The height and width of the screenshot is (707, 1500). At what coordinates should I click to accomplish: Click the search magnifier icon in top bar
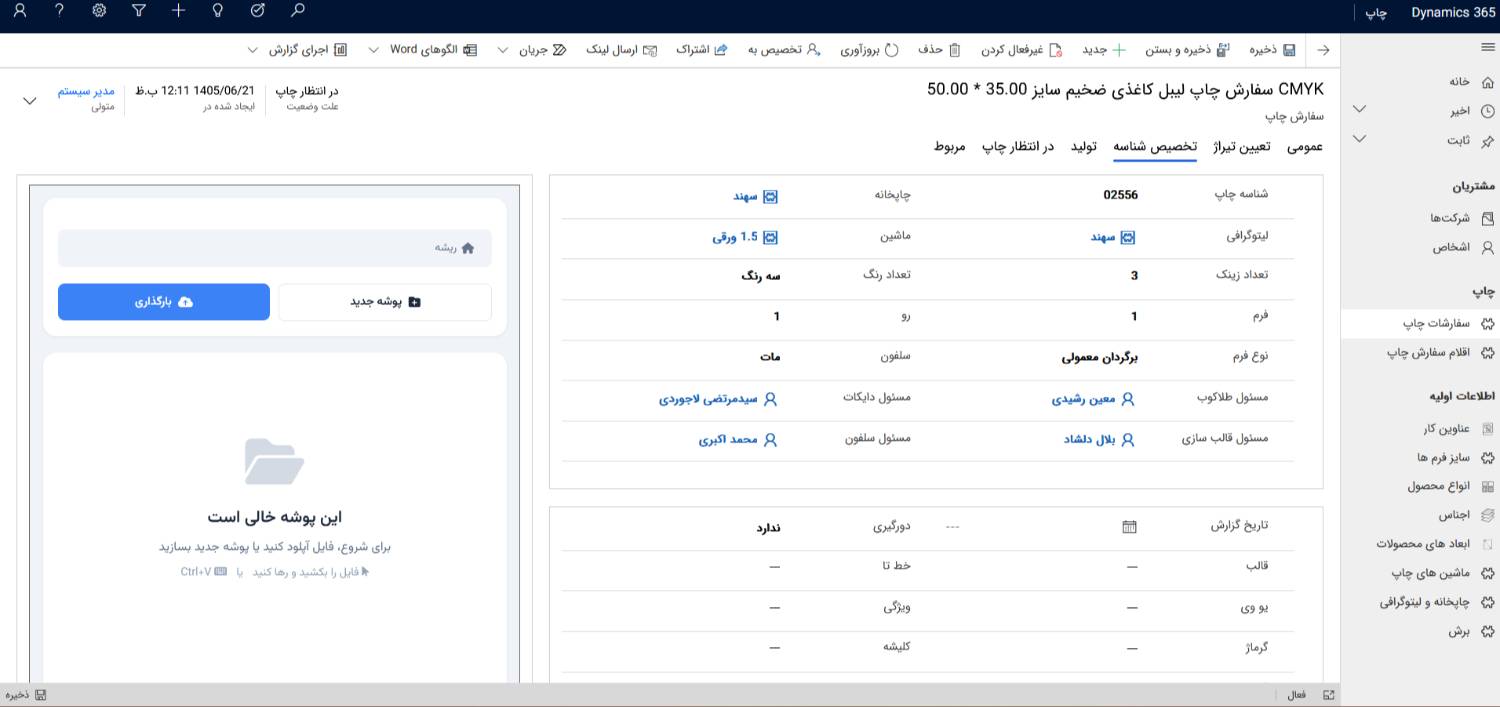297,11
